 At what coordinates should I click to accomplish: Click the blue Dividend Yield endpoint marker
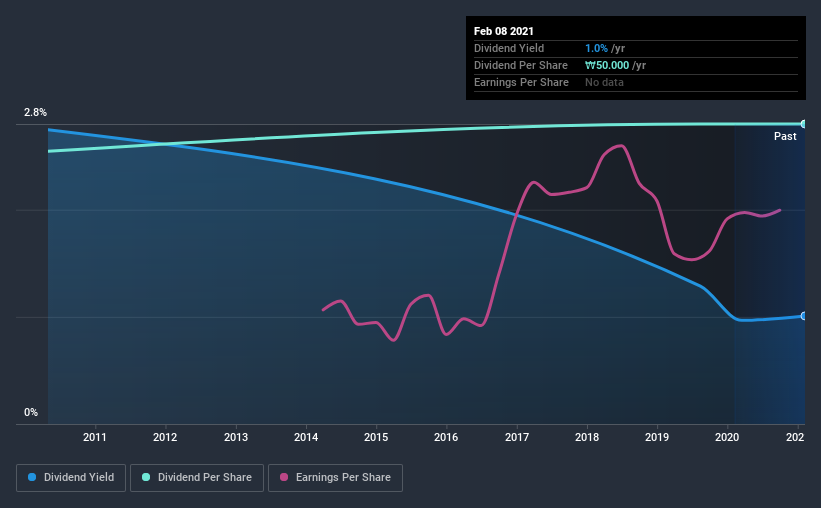pyautogui.click(x=804, y=316)
